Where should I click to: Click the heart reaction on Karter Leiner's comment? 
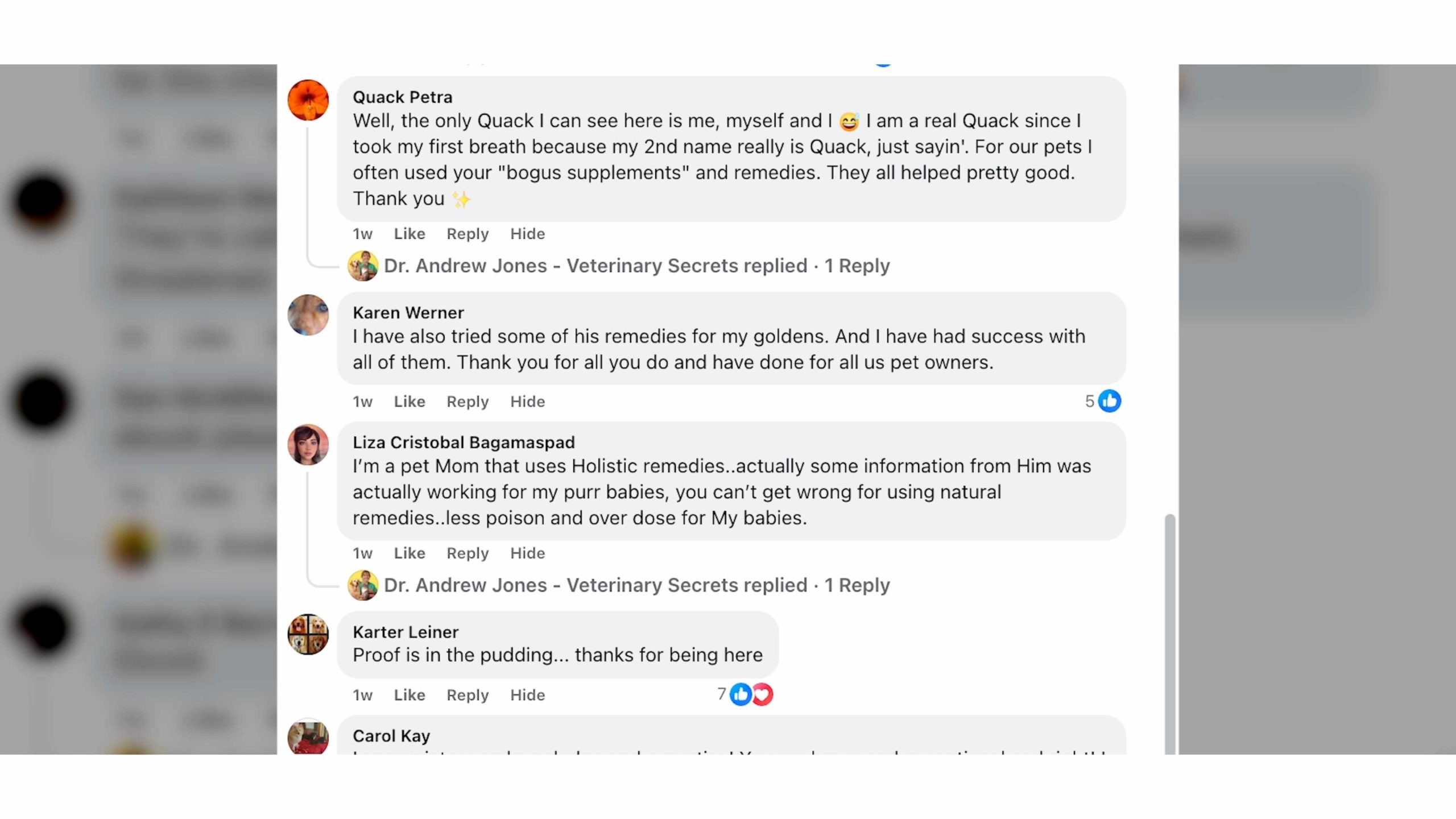762,694
